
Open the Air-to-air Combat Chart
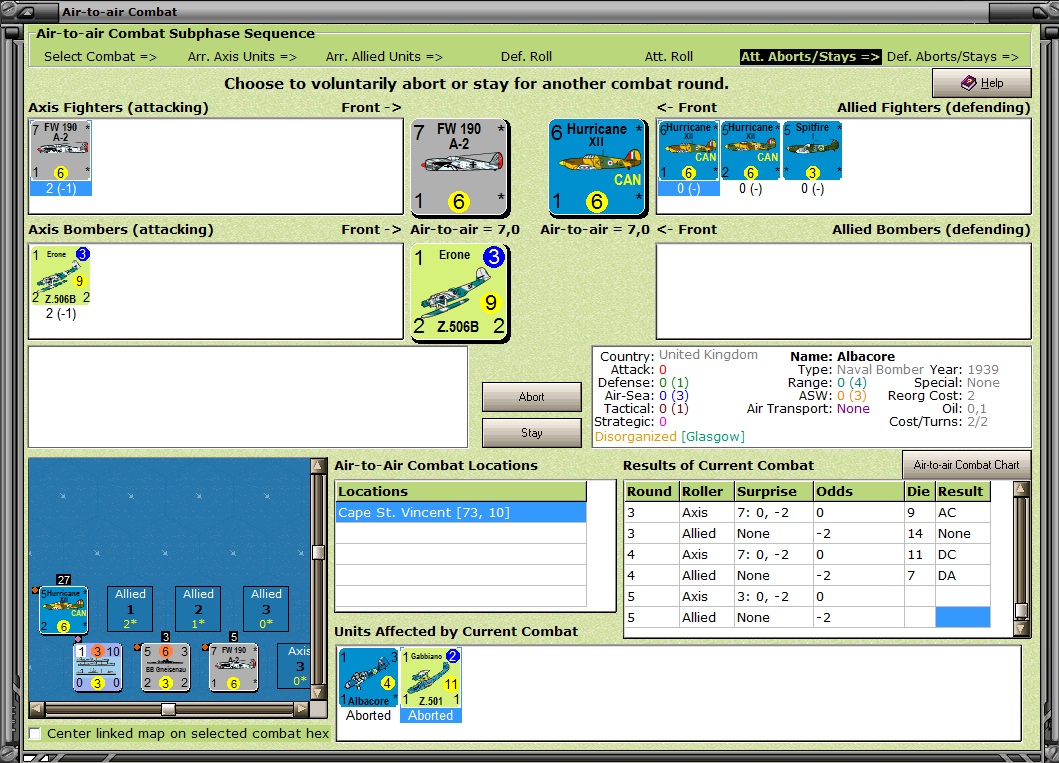coord(966,465)
